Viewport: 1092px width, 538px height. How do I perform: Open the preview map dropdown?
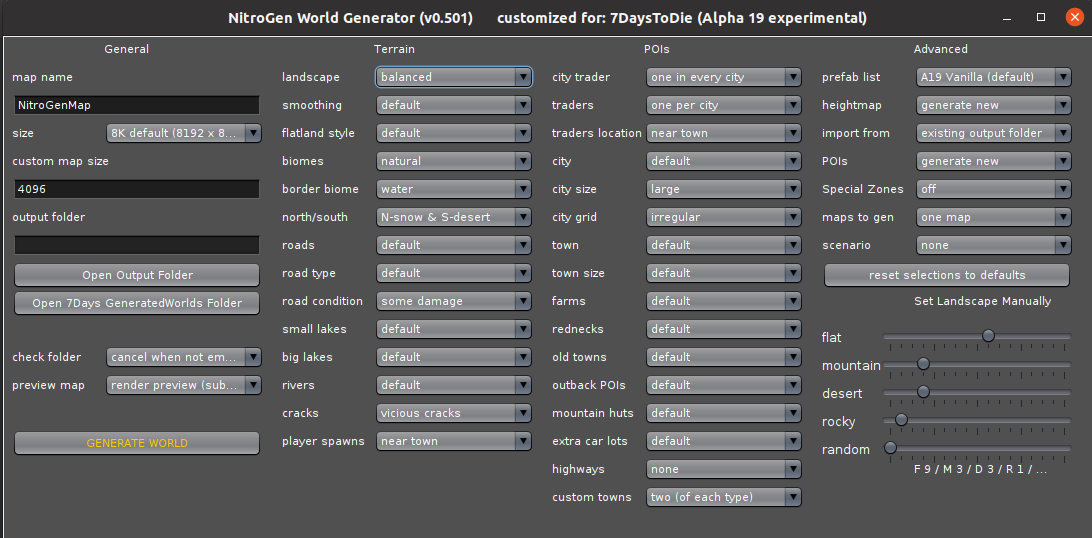pos(184,385)
